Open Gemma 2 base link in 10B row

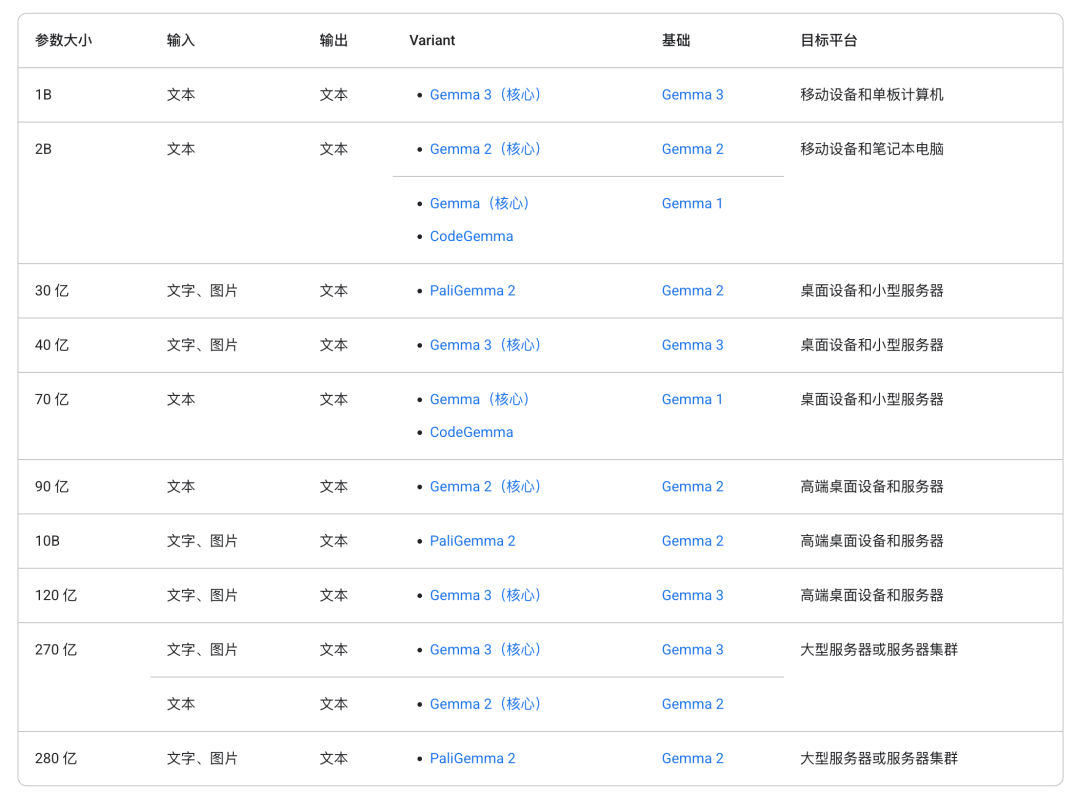pyautogui.click(x=692, y=541)
